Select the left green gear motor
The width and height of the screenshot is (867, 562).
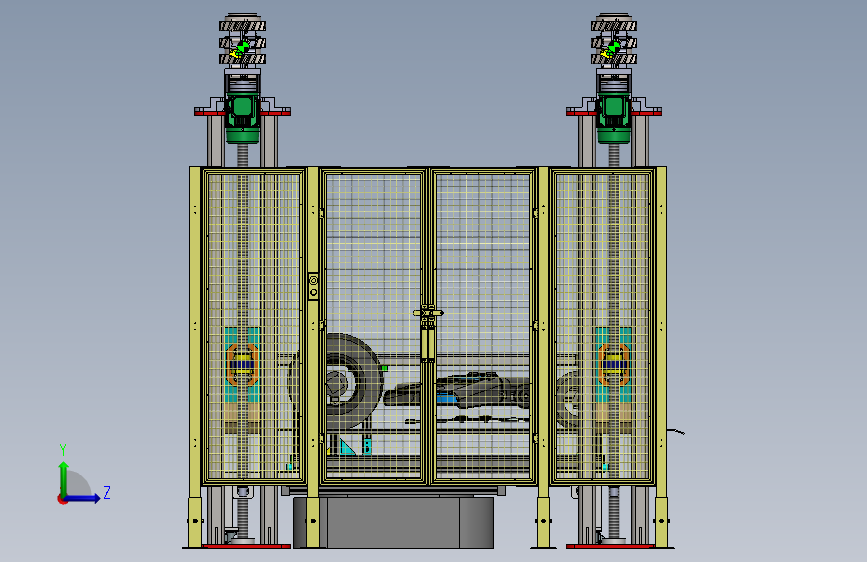tap(242, 119)
